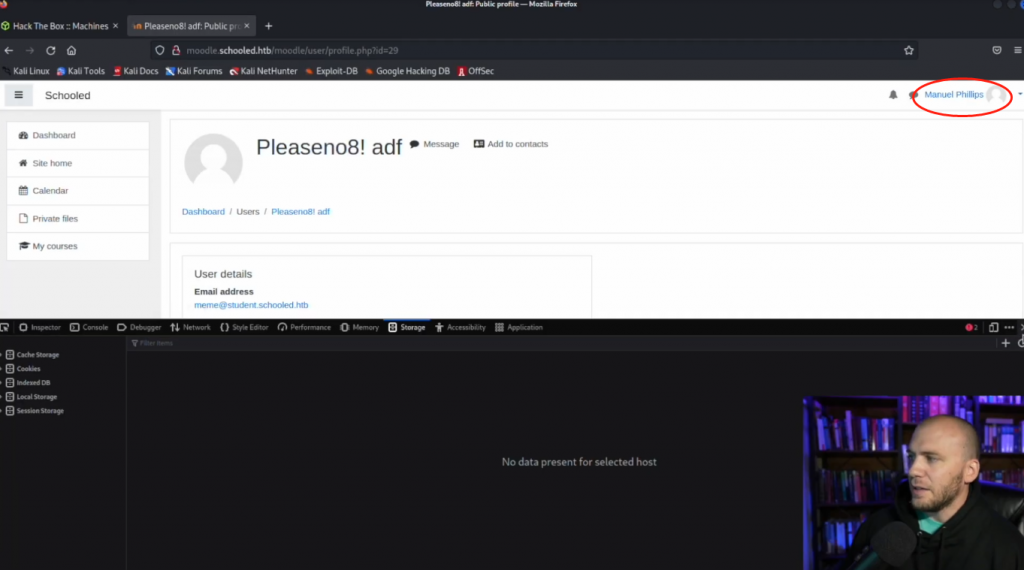The width and height of the screenshot is (1024, 570).
Task: Bookmark this page with star icon
Action: (x=908, y=50)
